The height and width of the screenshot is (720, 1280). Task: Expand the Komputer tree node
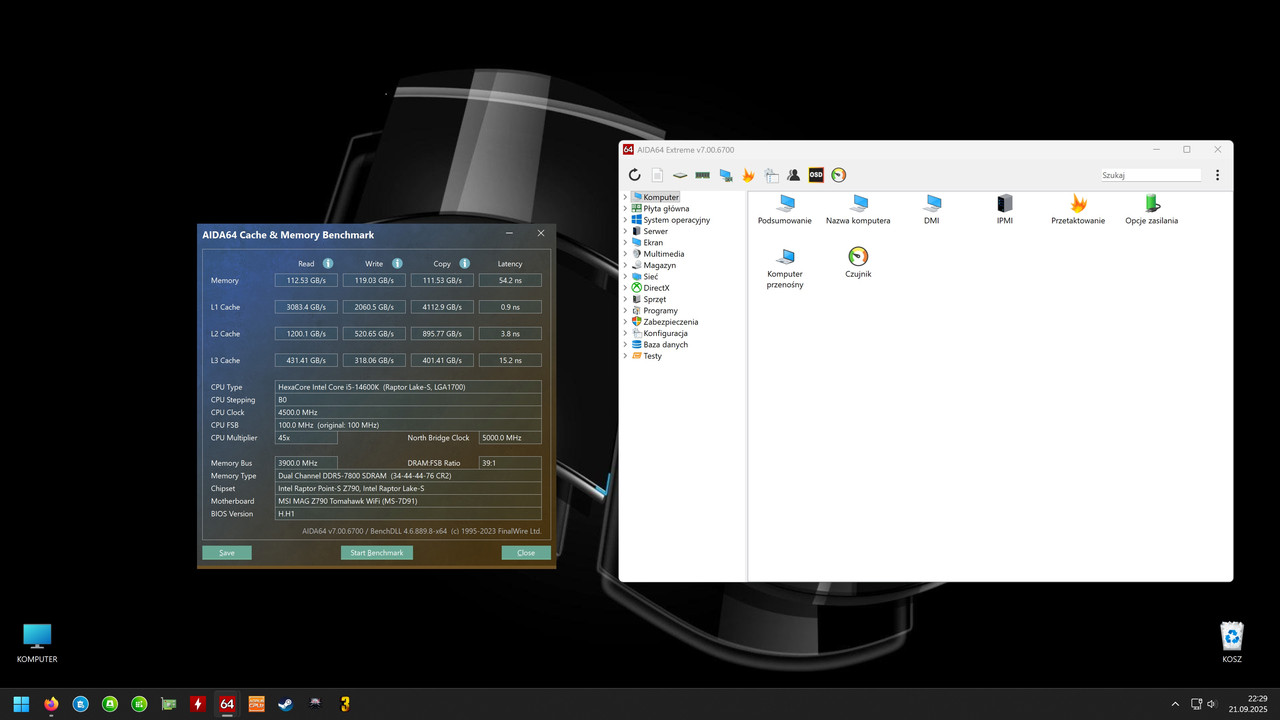click(x=625, y=197)
